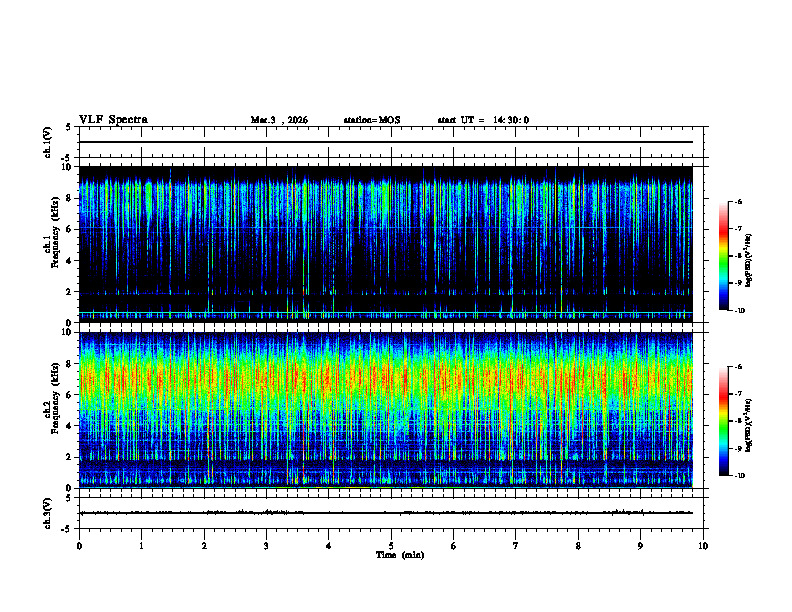This screenshot has width=792, height=612.
Task: Click time axis tick label "7"
Action: [x=516, y=546]
